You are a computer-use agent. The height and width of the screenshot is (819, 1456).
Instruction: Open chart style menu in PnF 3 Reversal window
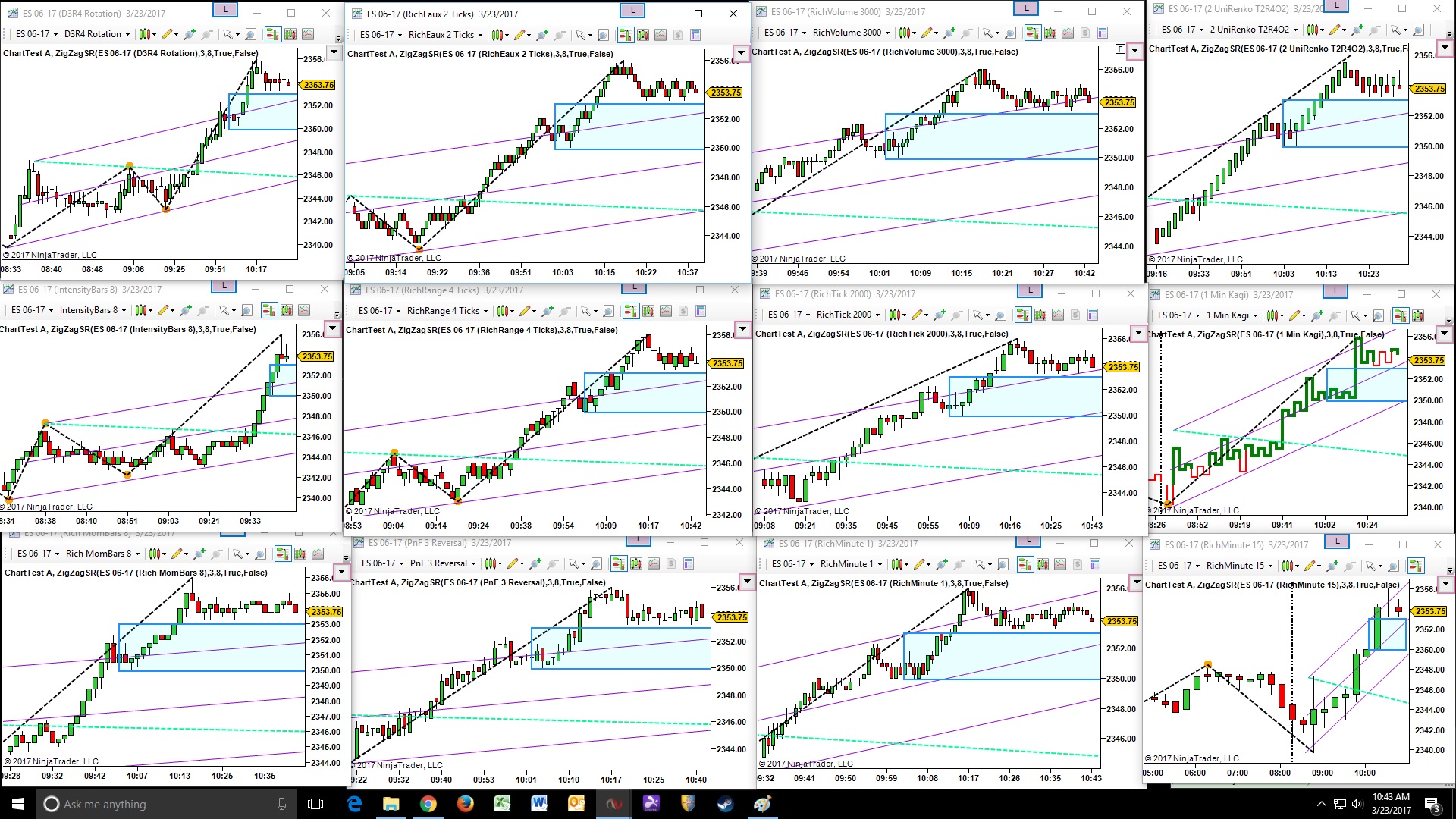coord(493,563)
